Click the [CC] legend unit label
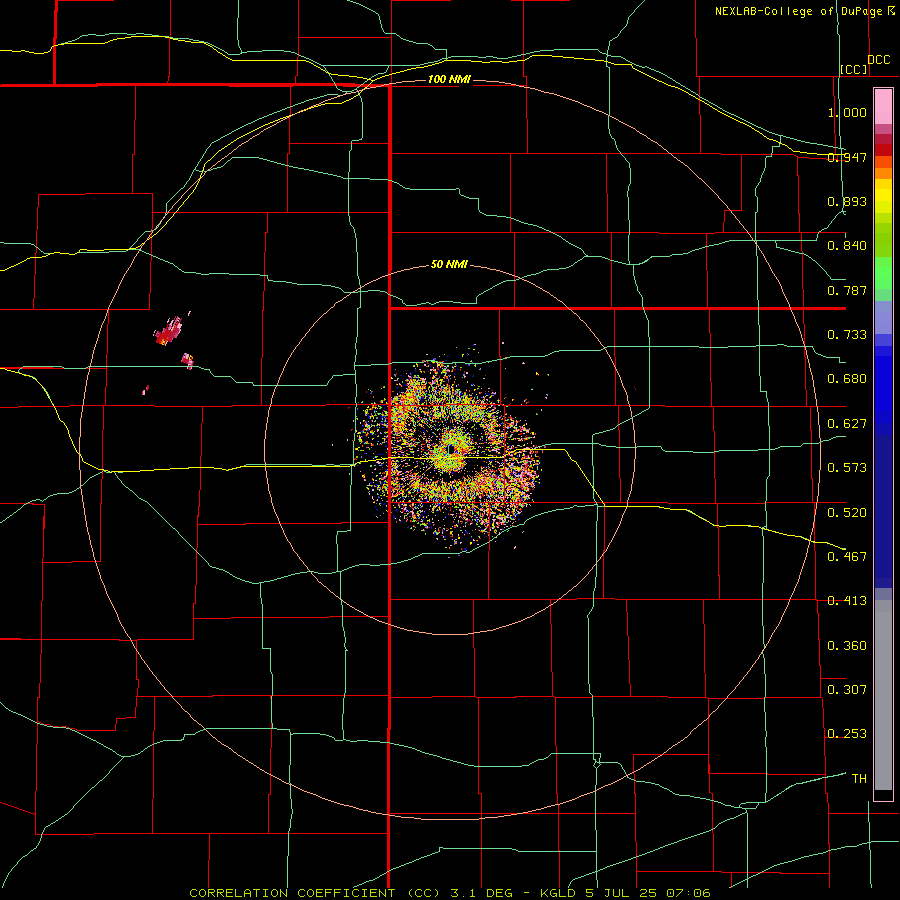The image size is (900, 900). pyautogui.click(x=854, y=69)
